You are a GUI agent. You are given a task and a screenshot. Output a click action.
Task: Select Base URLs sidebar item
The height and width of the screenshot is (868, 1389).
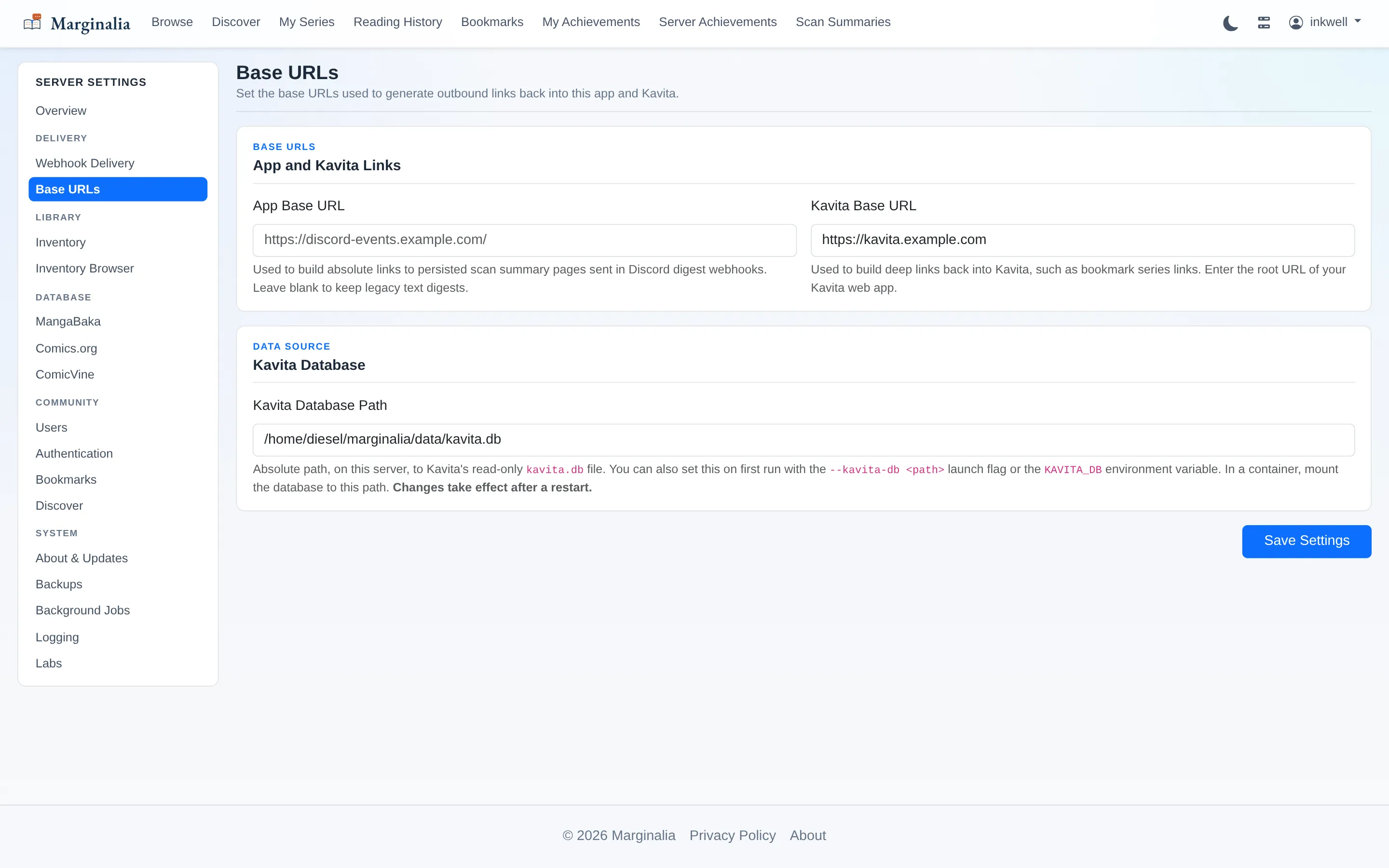118,190
